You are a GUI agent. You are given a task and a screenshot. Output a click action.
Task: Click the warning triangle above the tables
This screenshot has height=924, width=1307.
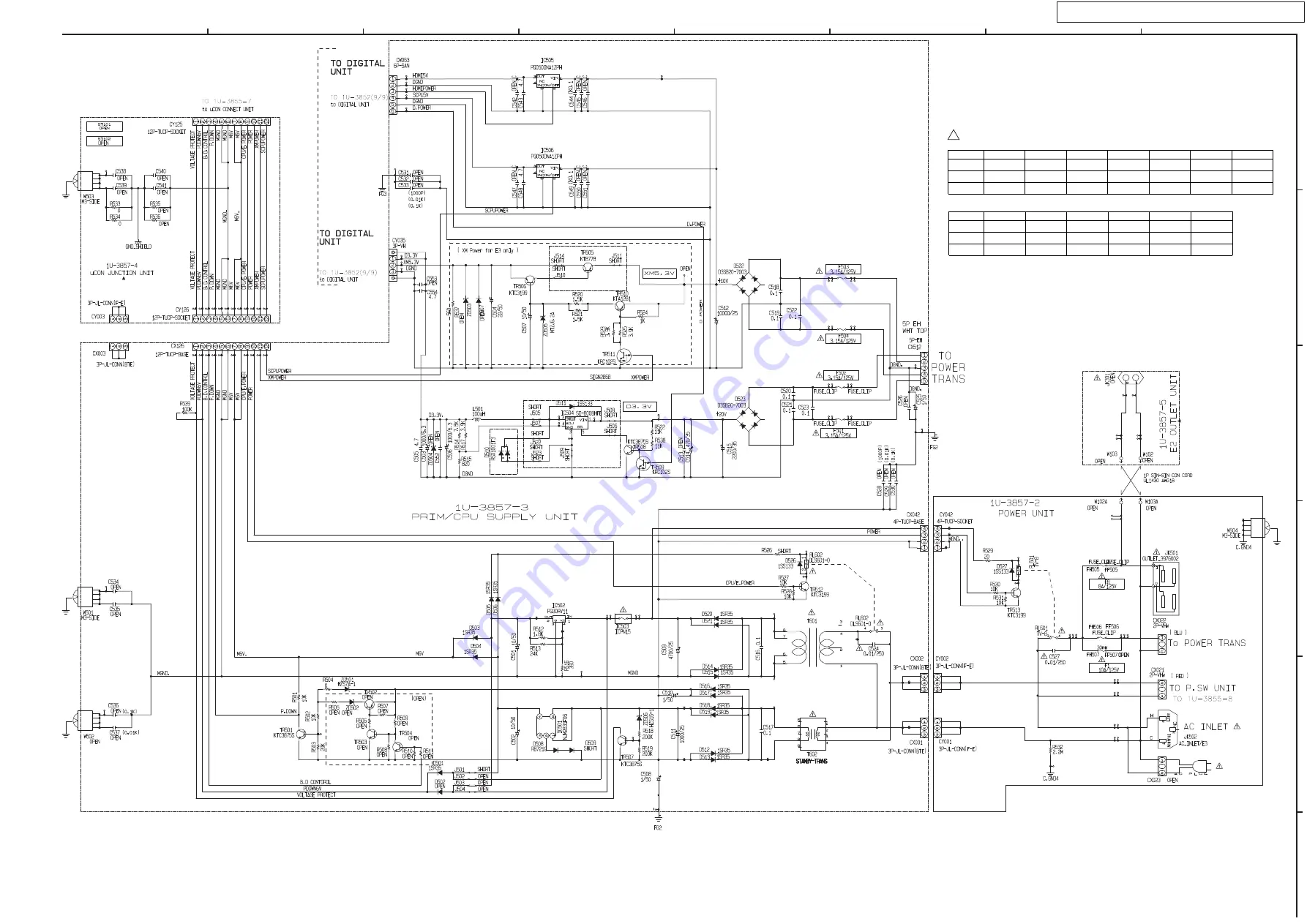coord(953,135)
